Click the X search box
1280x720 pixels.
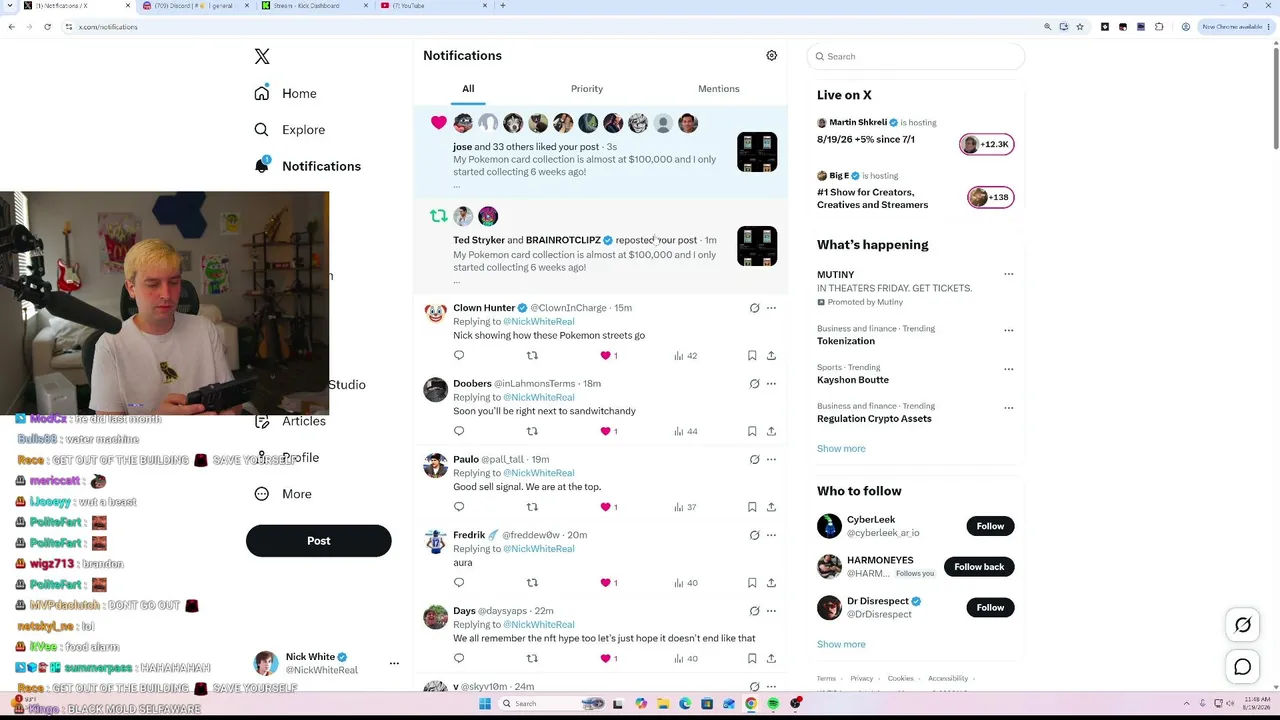click(x=916, y=57)
